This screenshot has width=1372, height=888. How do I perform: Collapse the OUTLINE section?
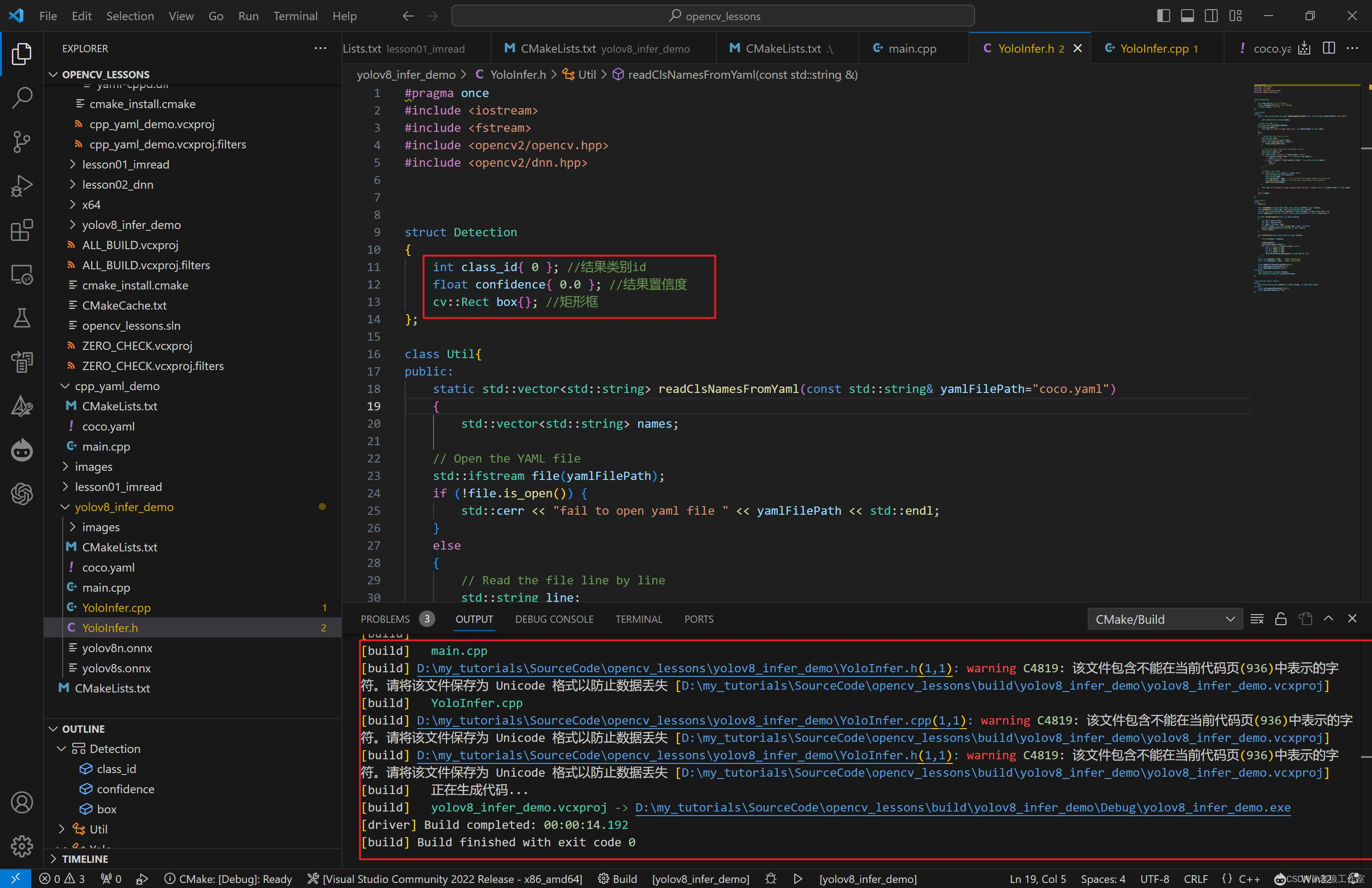pyautogui.click(x=83, y=729)
